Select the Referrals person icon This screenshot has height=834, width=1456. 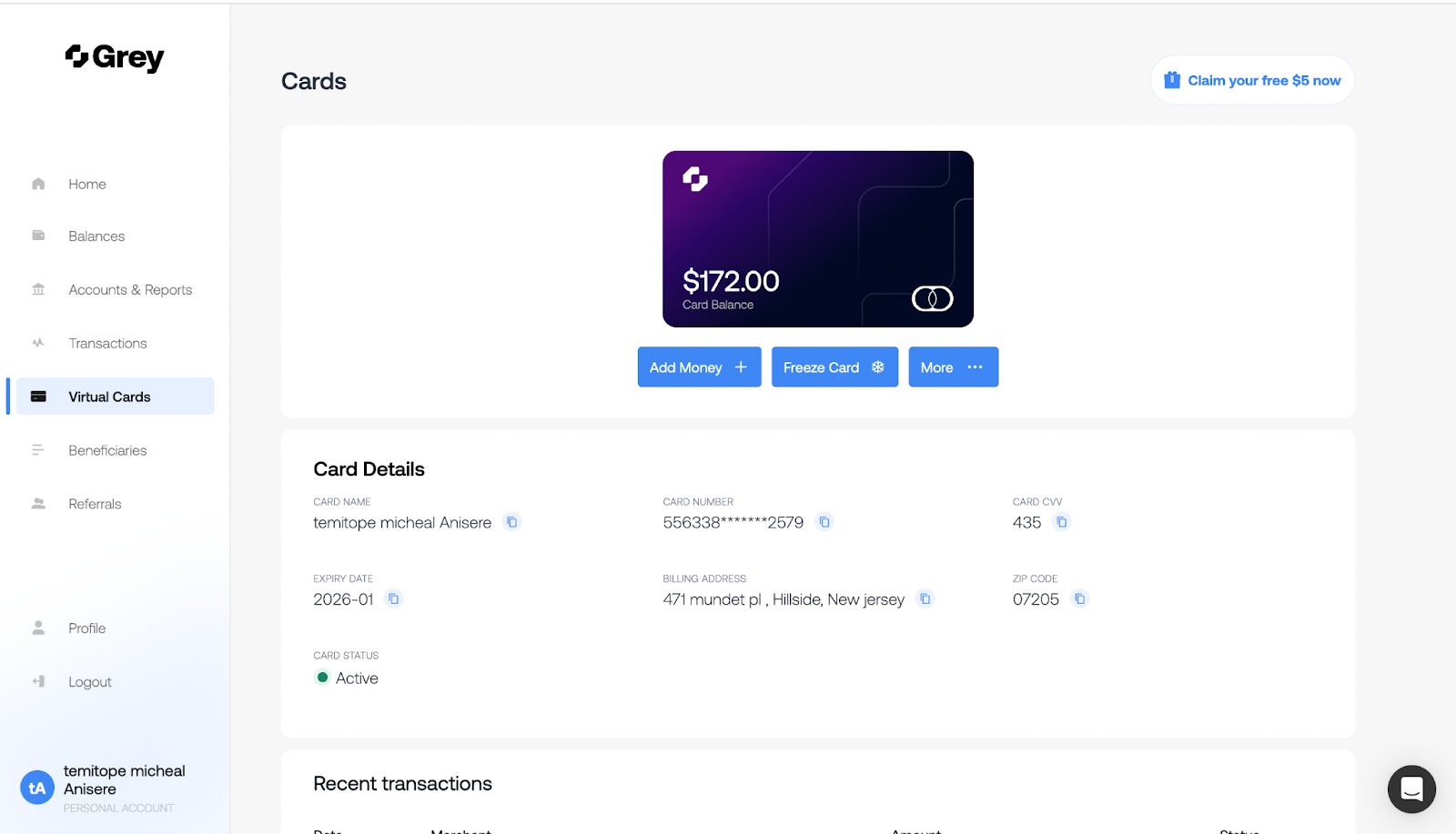[37, 503]
